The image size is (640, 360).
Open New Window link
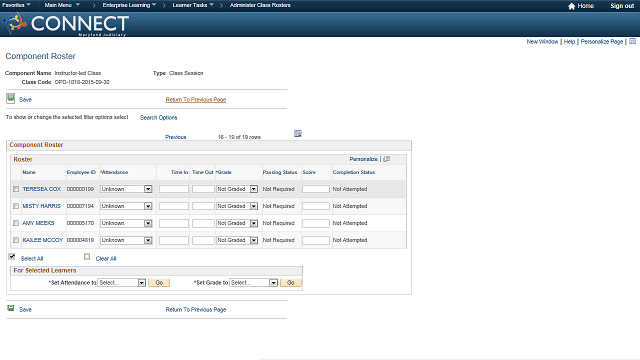coord(542,42)
